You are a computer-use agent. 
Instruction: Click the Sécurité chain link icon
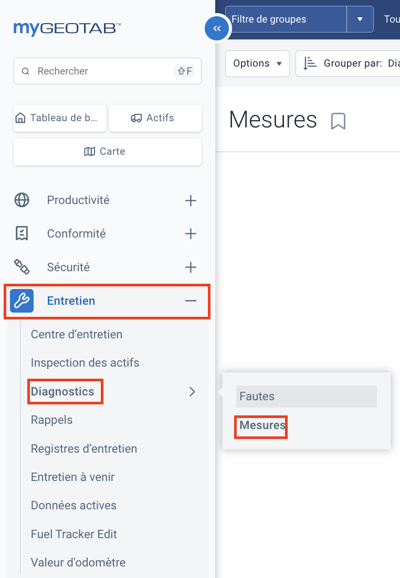(x=22, y=267)
